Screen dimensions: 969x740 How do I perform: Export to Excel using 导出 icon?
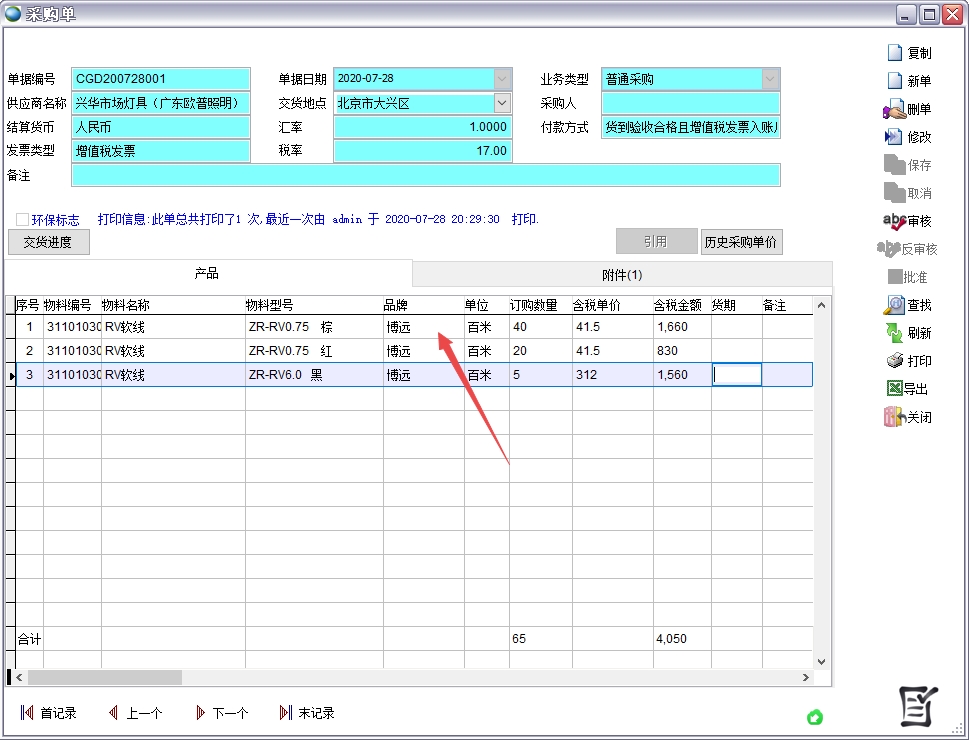point(894,389)
